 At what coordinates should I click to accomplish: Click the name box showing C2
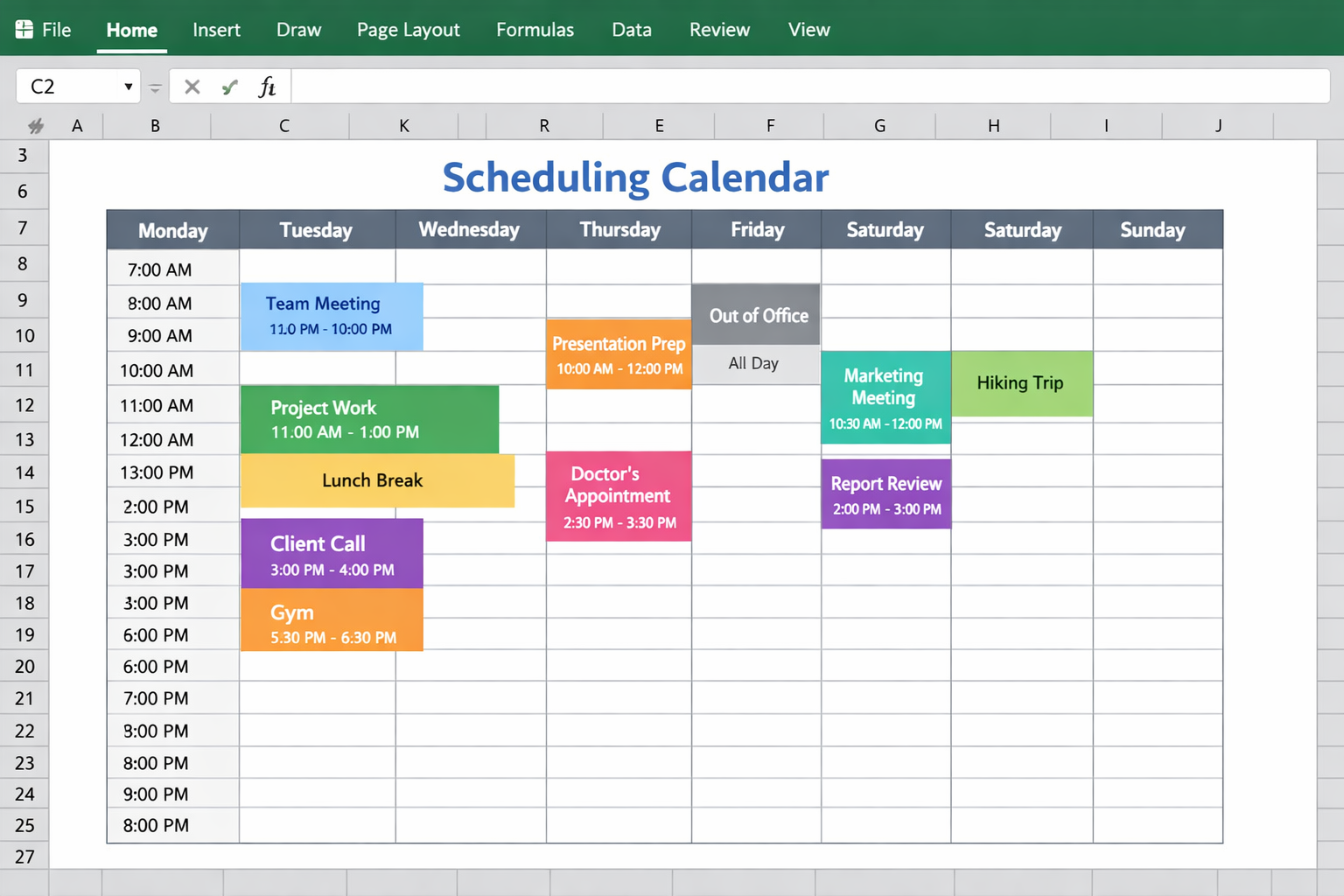pyautogui.click(x=70, y=87)
